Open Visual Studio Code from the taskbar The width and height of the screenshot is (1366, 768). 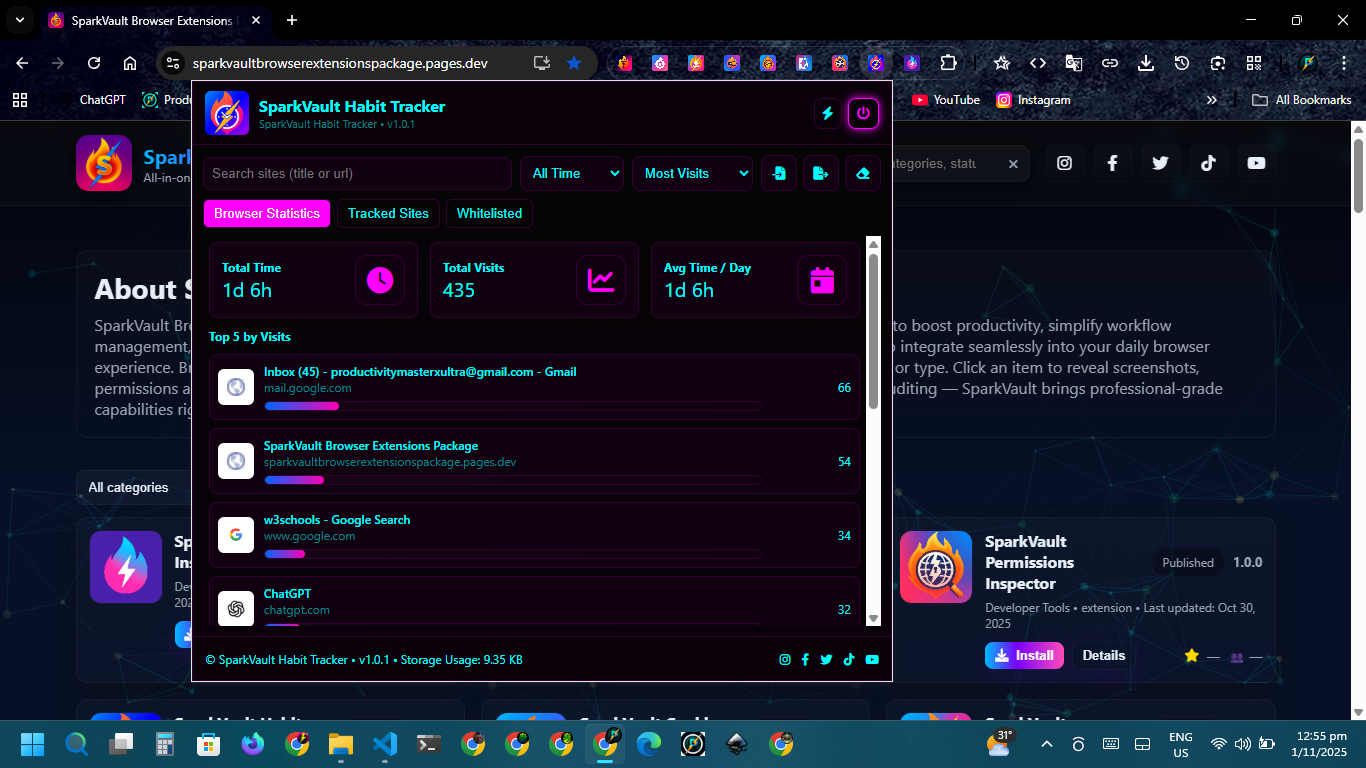coord(385,744)
